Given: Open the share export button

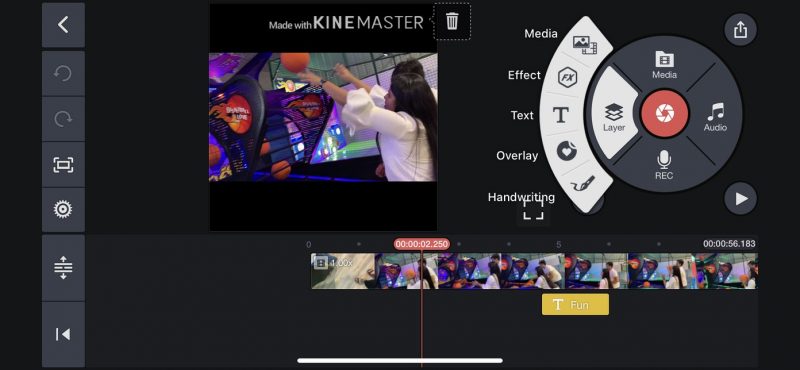Looking at the screenshot, I should point(740,30).
